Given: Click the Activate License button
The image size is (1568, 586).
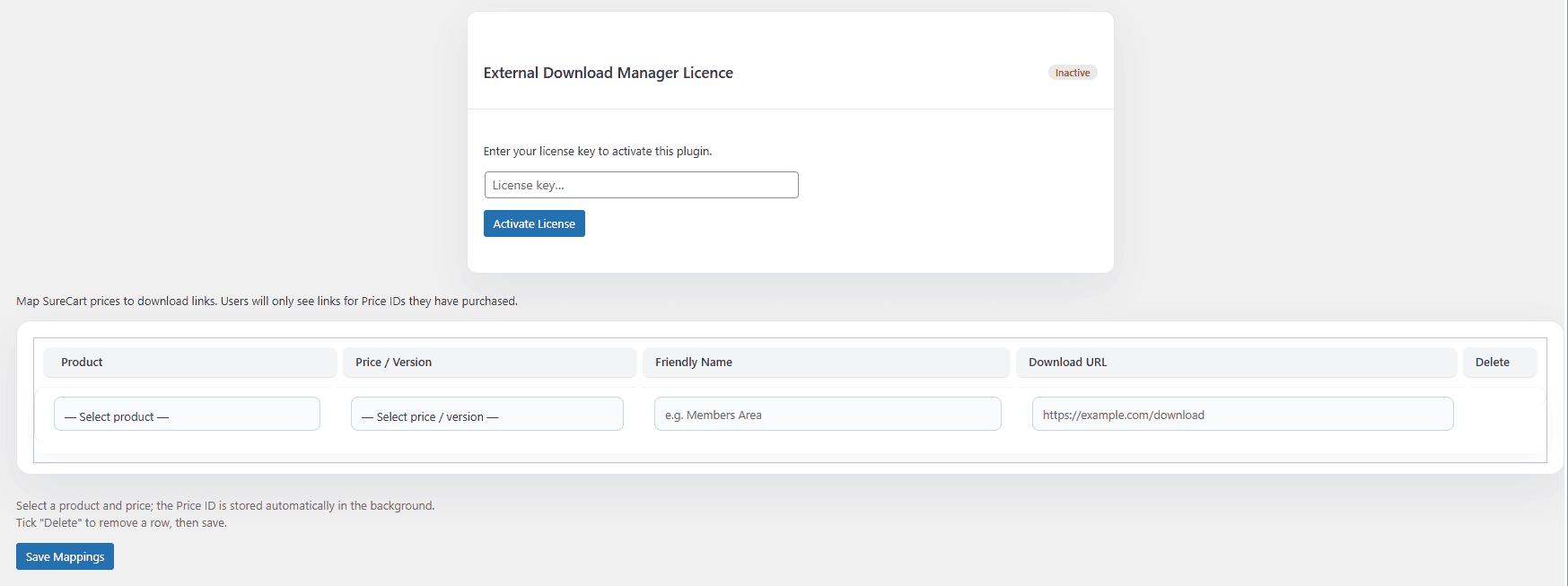Looking at the screenshot, I should pos(534,223).
